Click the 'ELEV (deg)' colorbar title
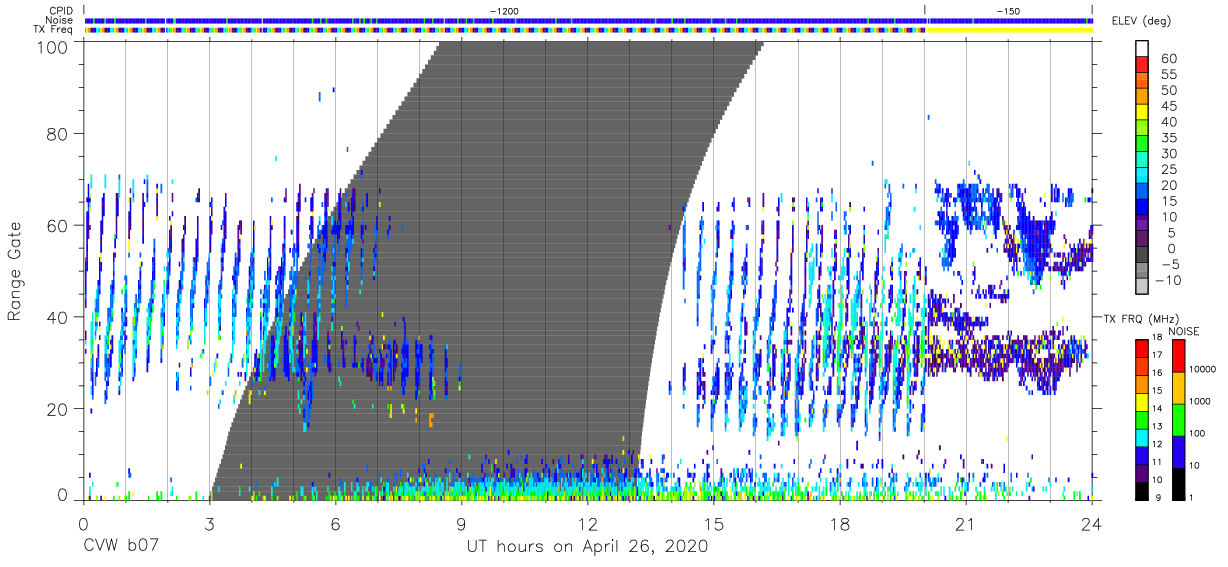The image size is (1228, 567). point(1141,21)
